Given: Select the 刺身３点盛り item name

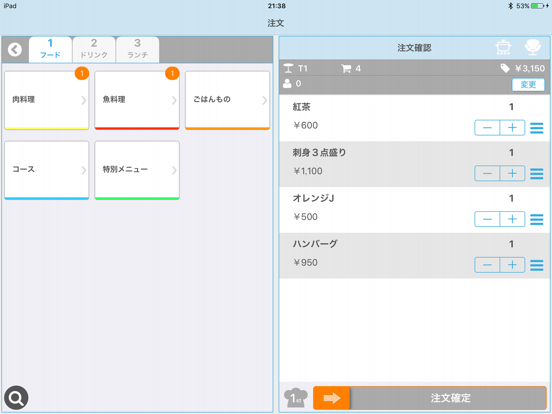Looking at the screenshot, I should [319, 152].
